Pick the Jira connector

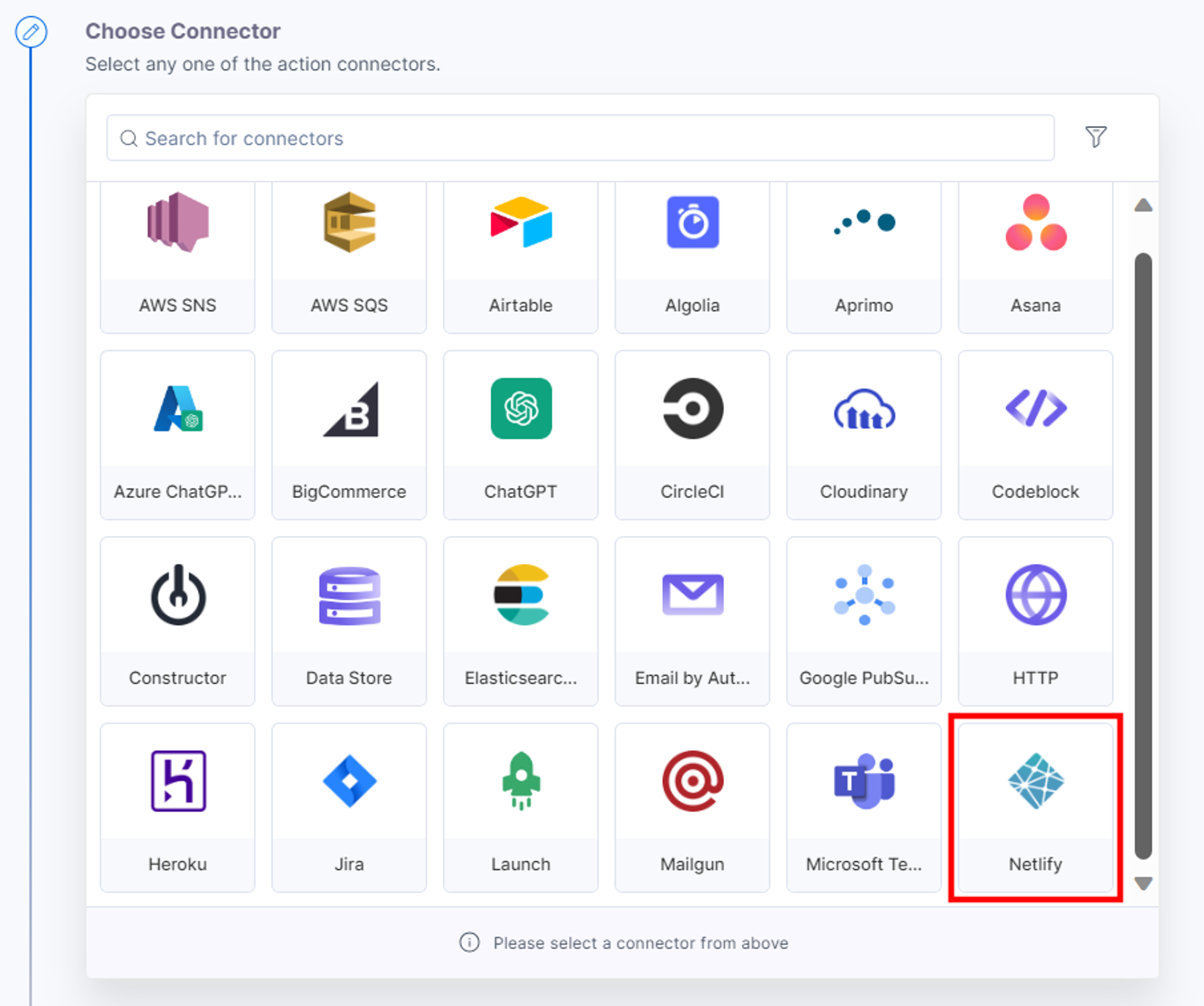(x=349, y=807)
